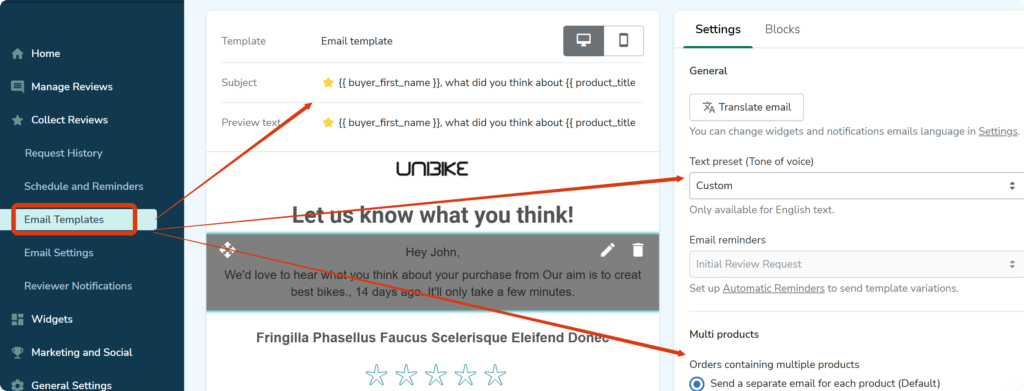Open Schedule and Reminders page
Image resolution: width=1024 pixels, height=391 pixels.
[84, 186]
